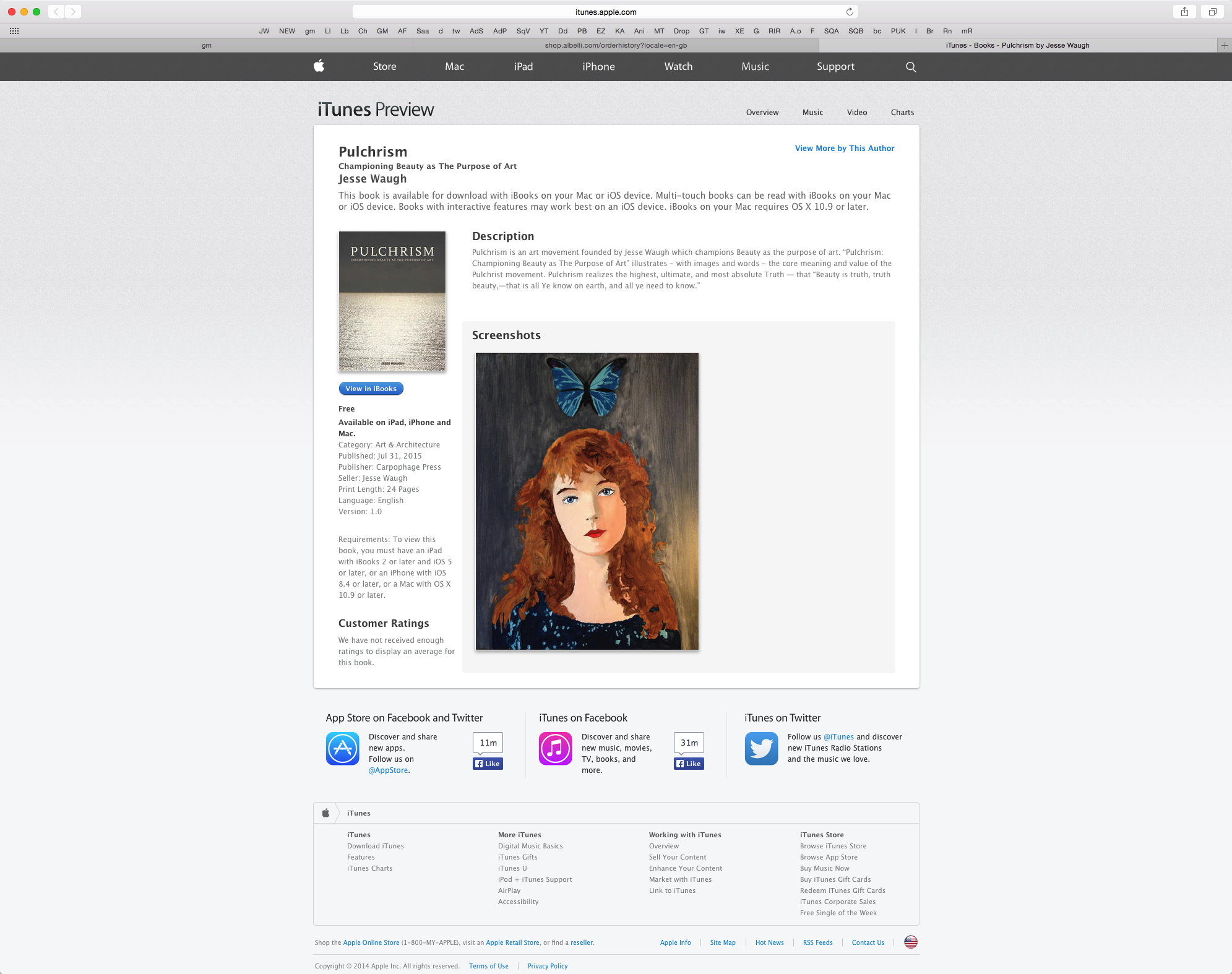
Task: Open the RSS Feeds footer link
Action: tap(817, 943)
